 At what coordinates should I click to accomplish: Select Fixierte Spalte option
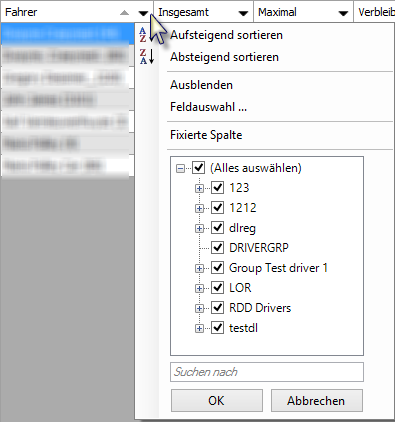pos(206,135)
